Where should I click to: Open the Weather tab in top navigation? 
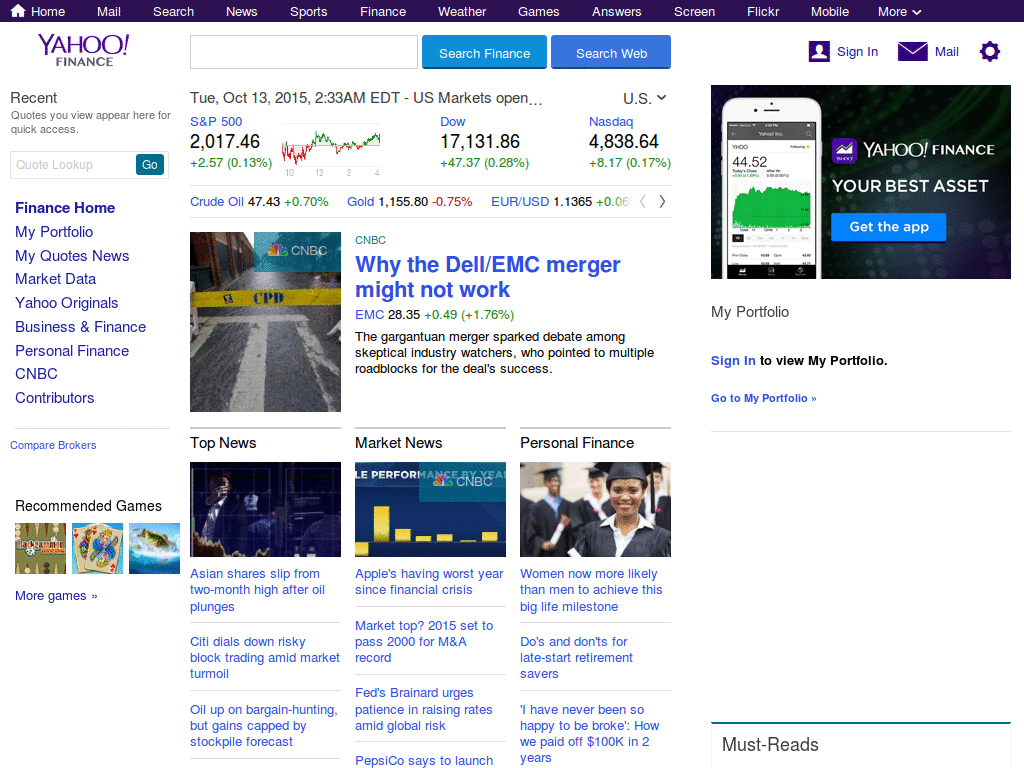462,12
